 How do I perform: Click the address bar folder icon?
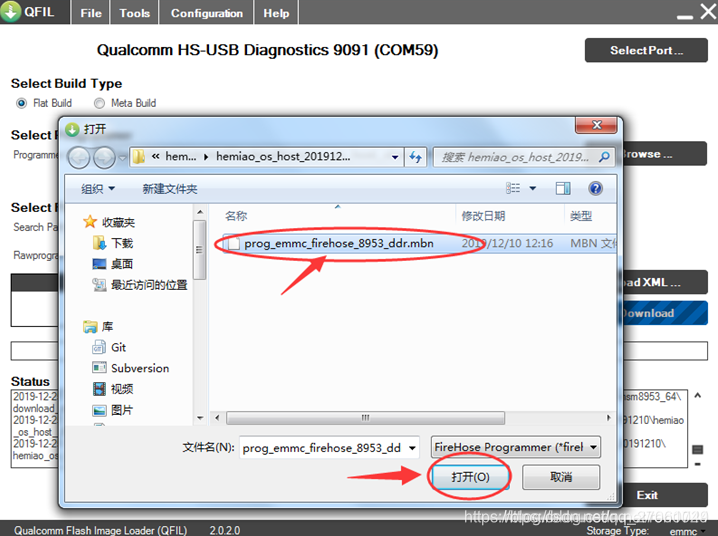point(139,157)
